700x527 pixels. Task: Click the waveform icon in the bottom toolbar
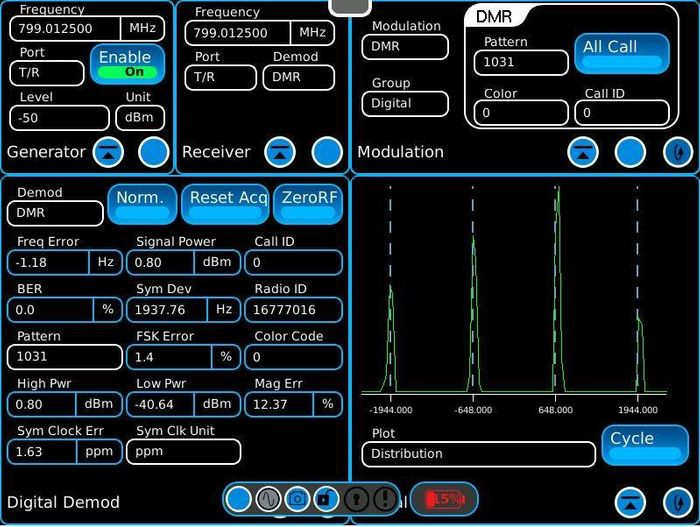[268, 499]
